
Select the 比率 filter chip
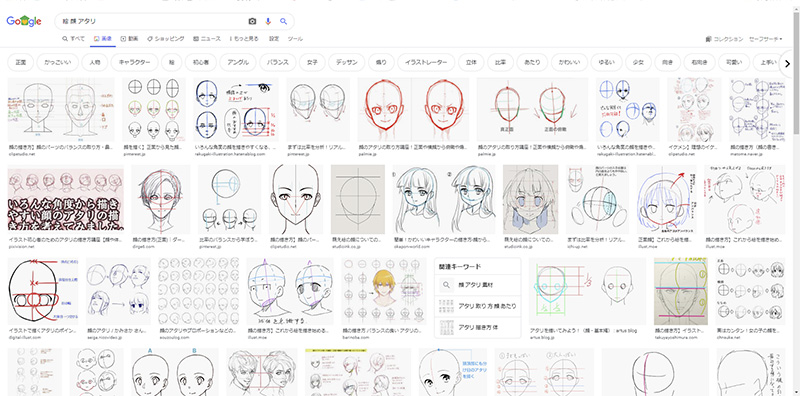click(x=500, y=62)
